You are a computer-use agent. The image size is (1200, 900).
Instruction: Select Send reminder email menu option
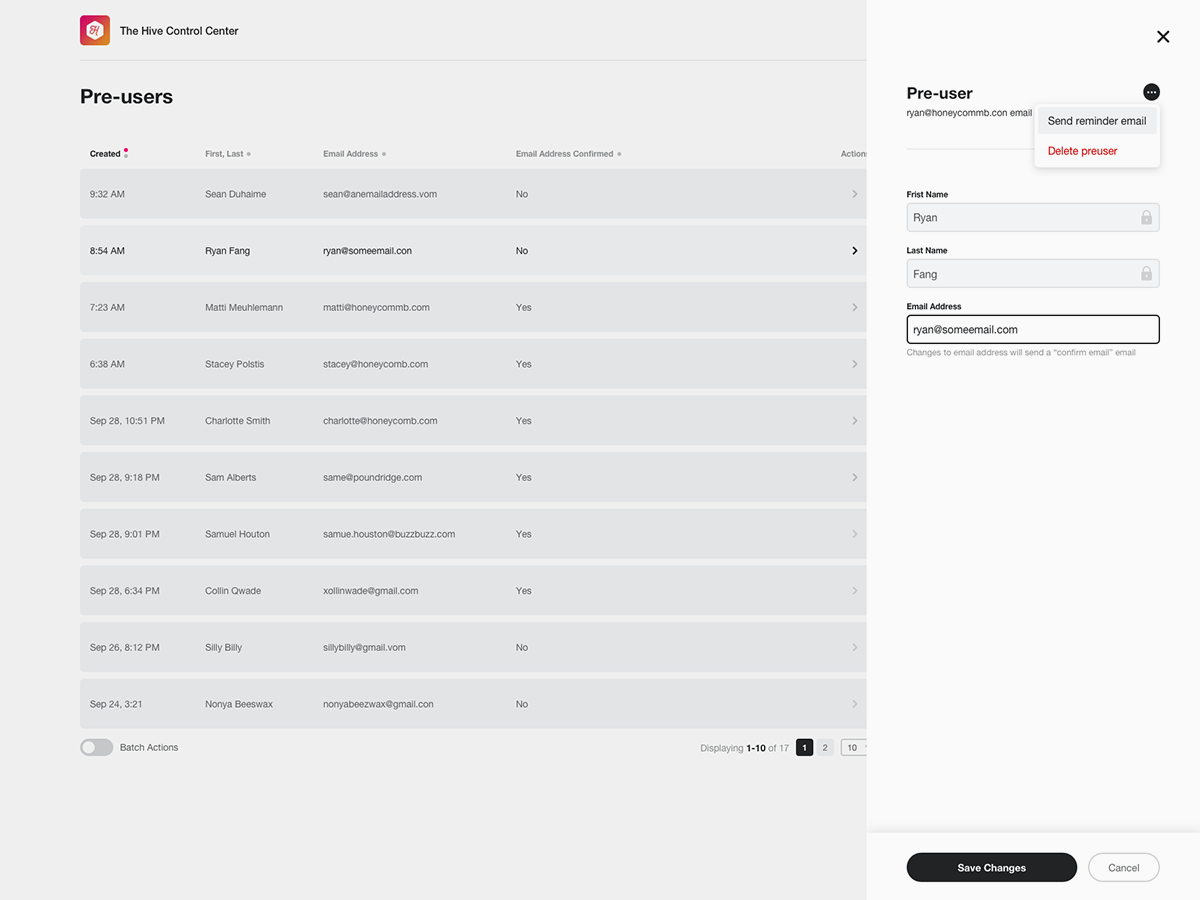click(1097, 121)
